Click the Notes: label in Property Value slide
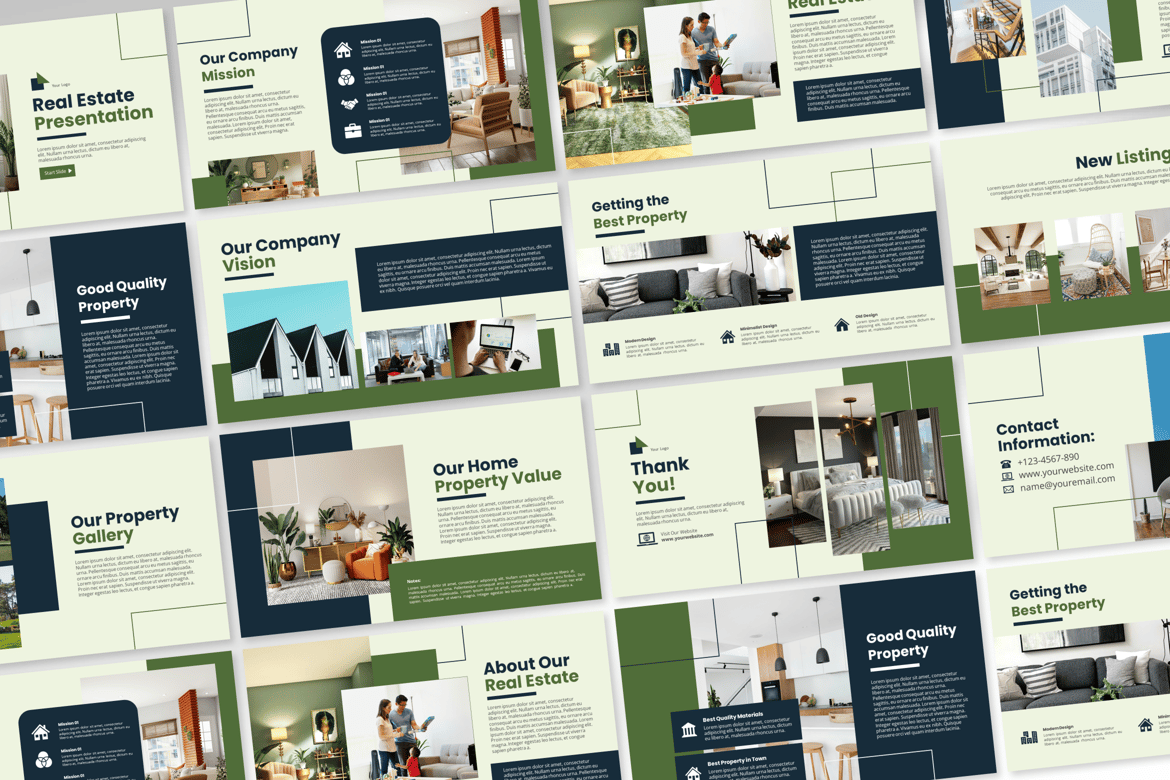This screenshot has width=1170, height=780. point(414,580)
